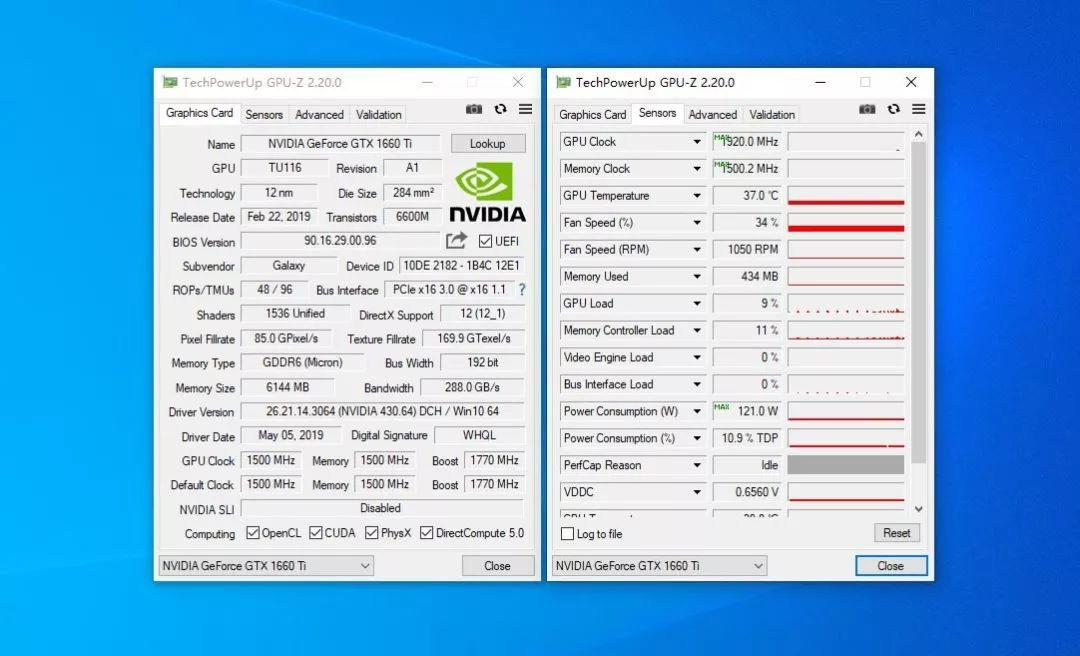This screenshot has height=656, width=1080.
Task: Click the Bandwidth value 288.0 GB/s
Action: pyautogui.click(x=472, y=387)
